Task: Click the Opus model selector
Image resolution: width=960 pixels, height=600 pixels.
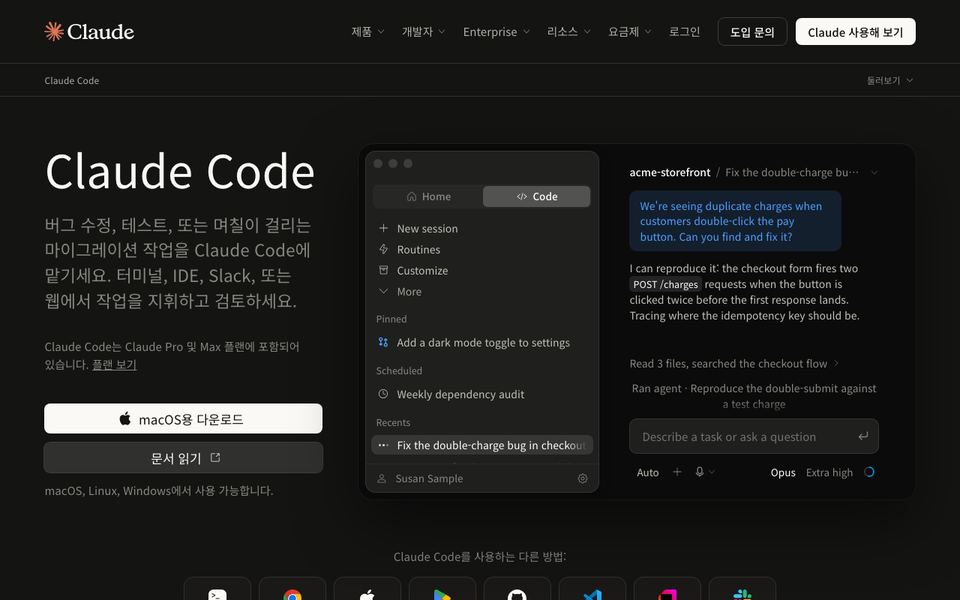Action: tap(783, 473)
